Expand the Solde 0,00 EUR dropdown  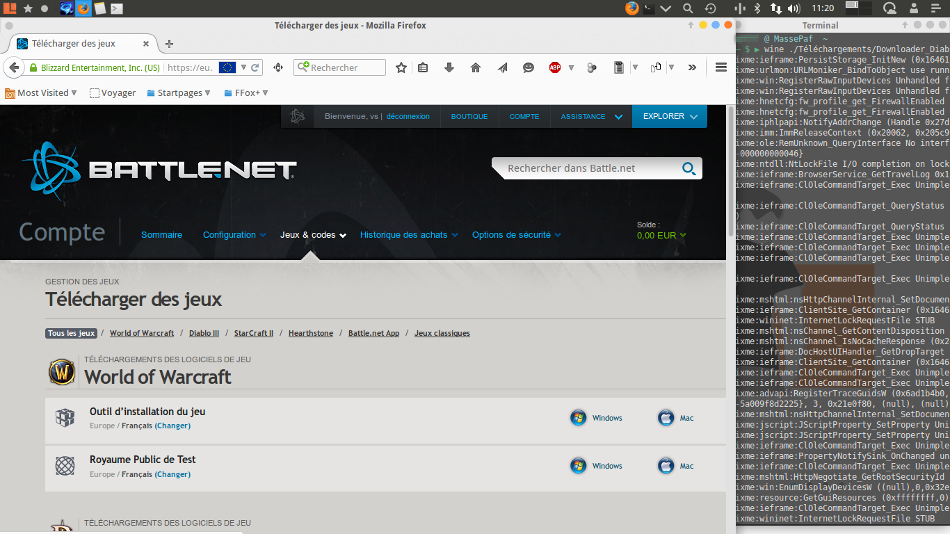pyautogui.click(x=661, y=235)
